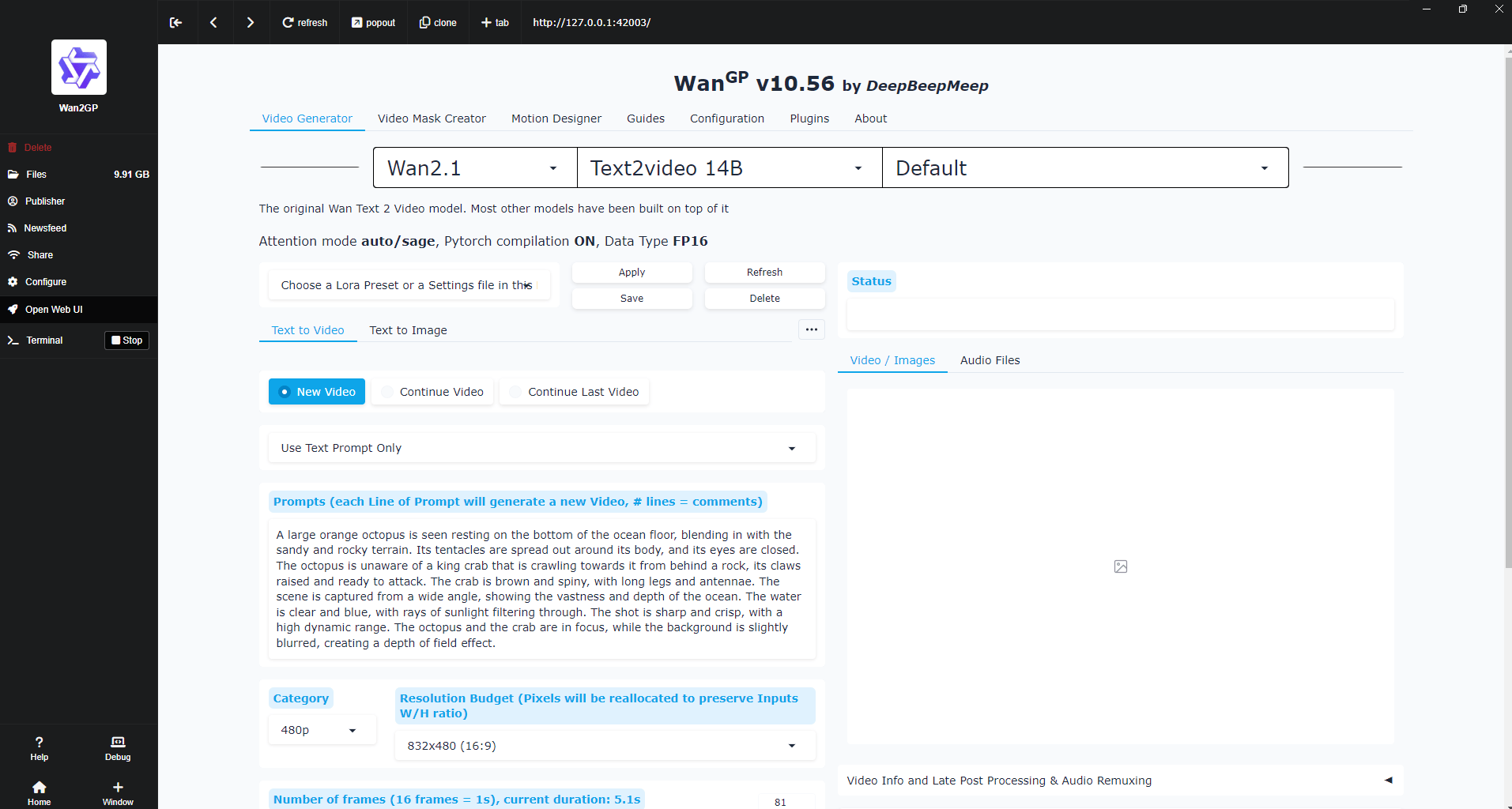Image resolution: width=1512 pixels, height=809 pixels.
Task: Go back with the left arrow
Action: click(213, 22)
